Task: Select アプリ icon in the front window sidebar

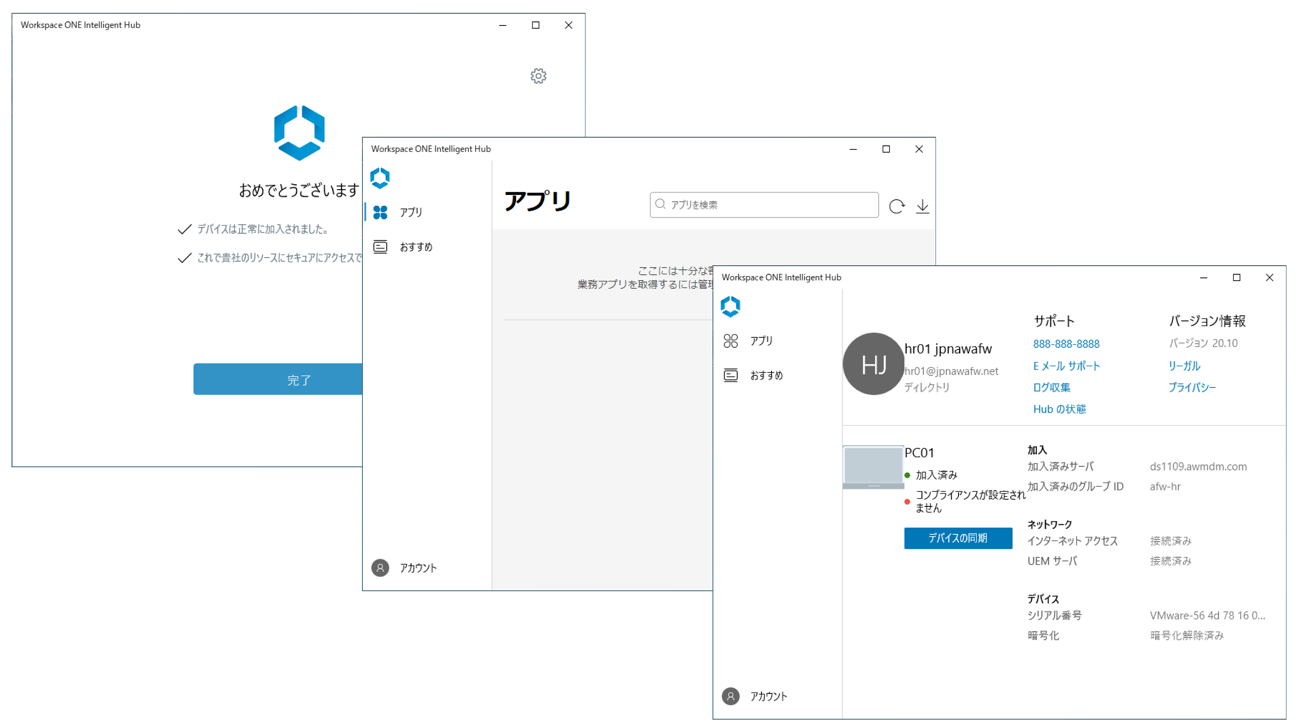Action: (731, 341)
